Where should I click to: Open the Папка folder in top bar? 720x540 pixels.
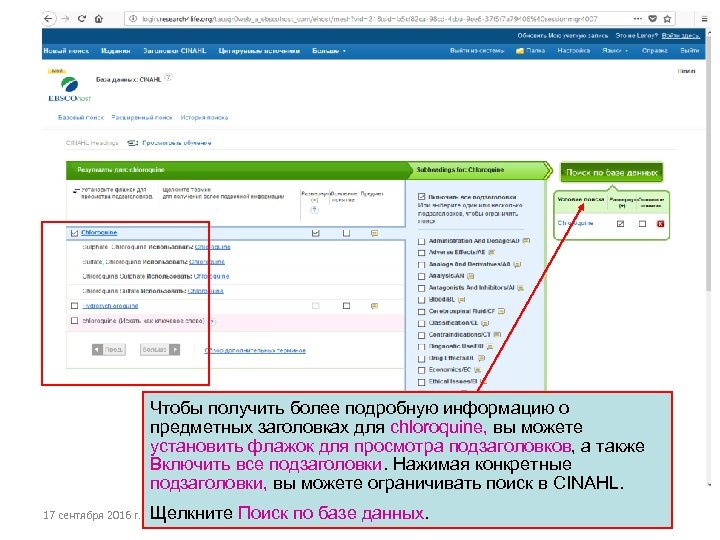tap(530, 51)
